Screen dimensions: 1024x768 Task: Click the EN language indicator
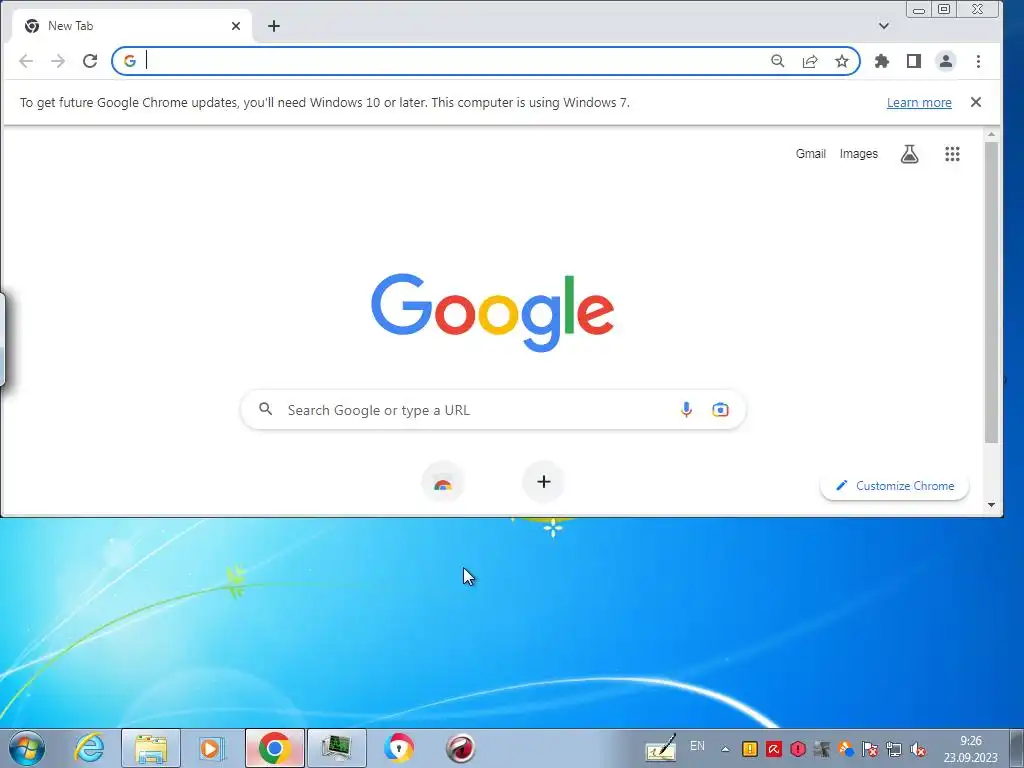click(x=697, y=746)
